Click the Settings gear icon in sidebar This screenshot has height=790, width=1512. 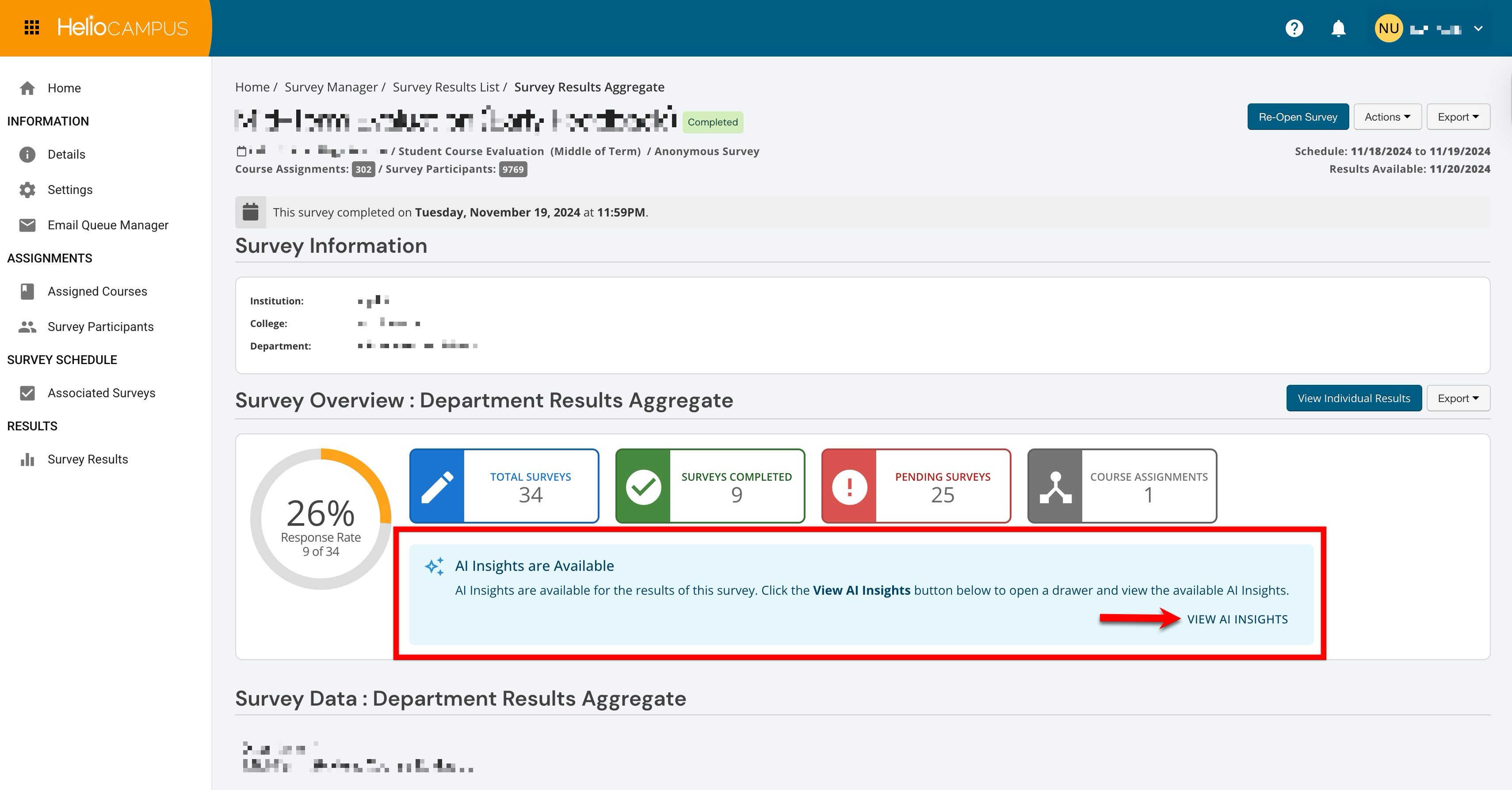coord(27,190)
